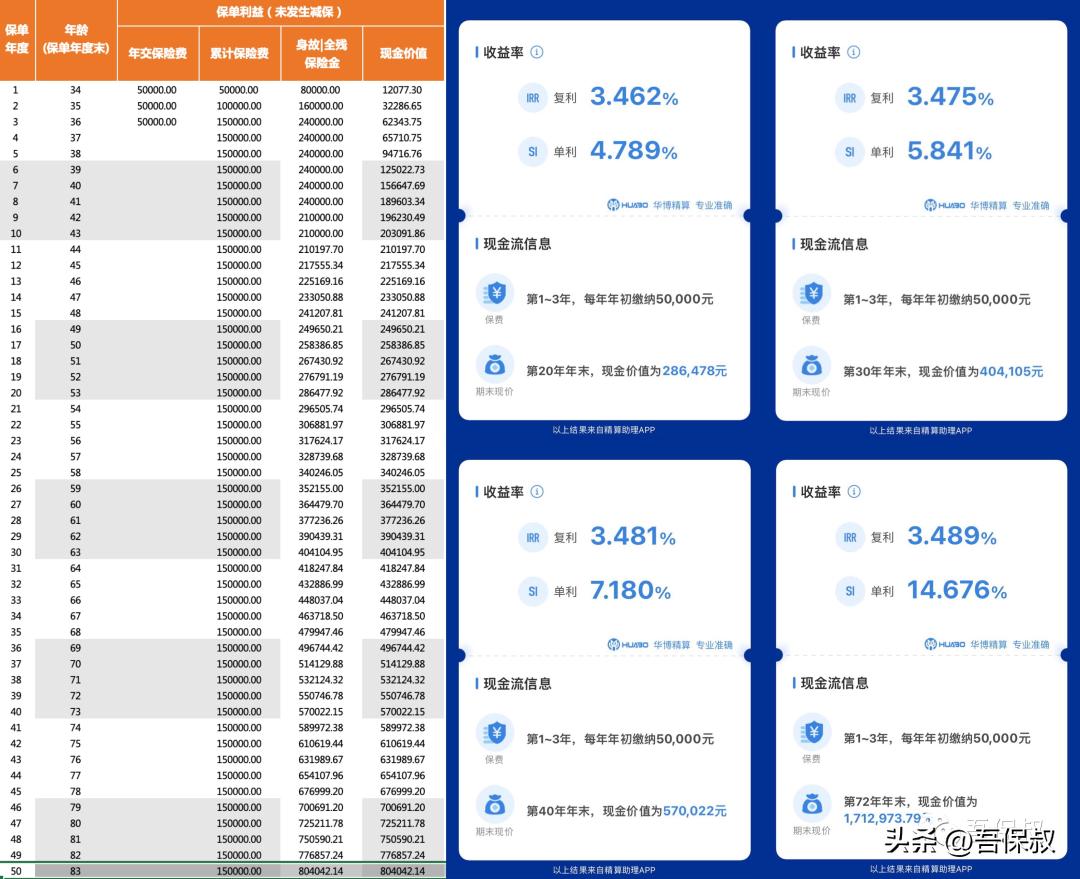Click the 身故|全残保险金 column header
Viewport: 1080px width, 879px height.
[321, 53]
